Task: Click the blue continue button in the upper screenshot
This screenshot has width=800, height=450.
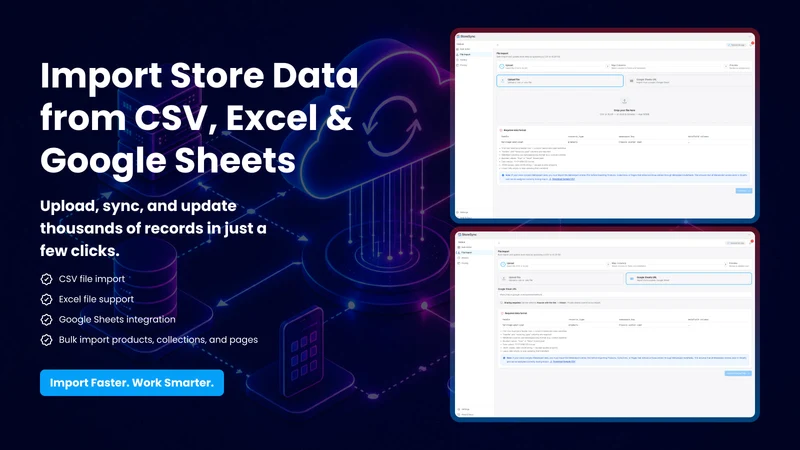Action: (743, 190)
